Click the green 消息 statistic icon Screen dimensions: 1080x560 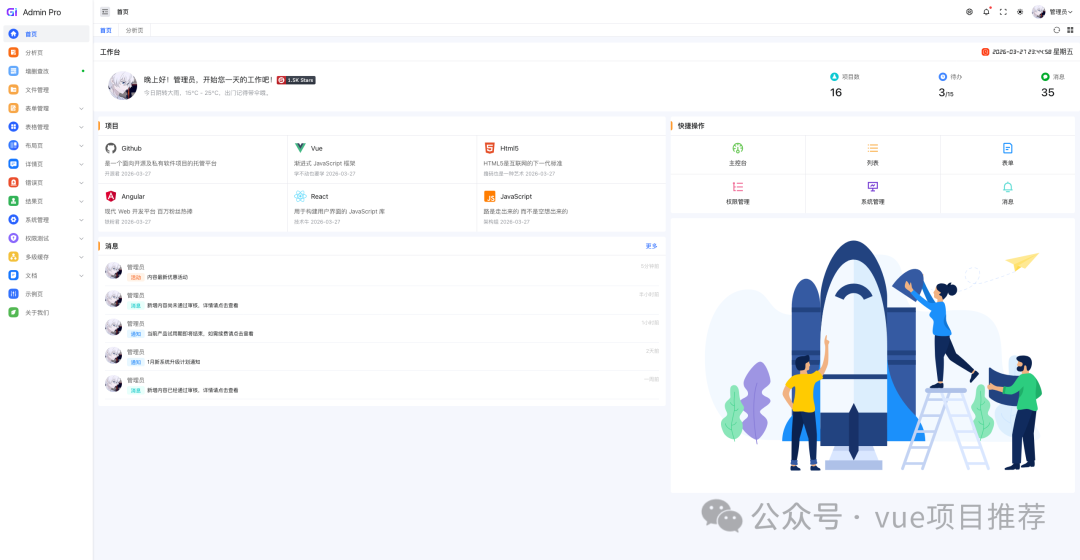pos(1045,76)
